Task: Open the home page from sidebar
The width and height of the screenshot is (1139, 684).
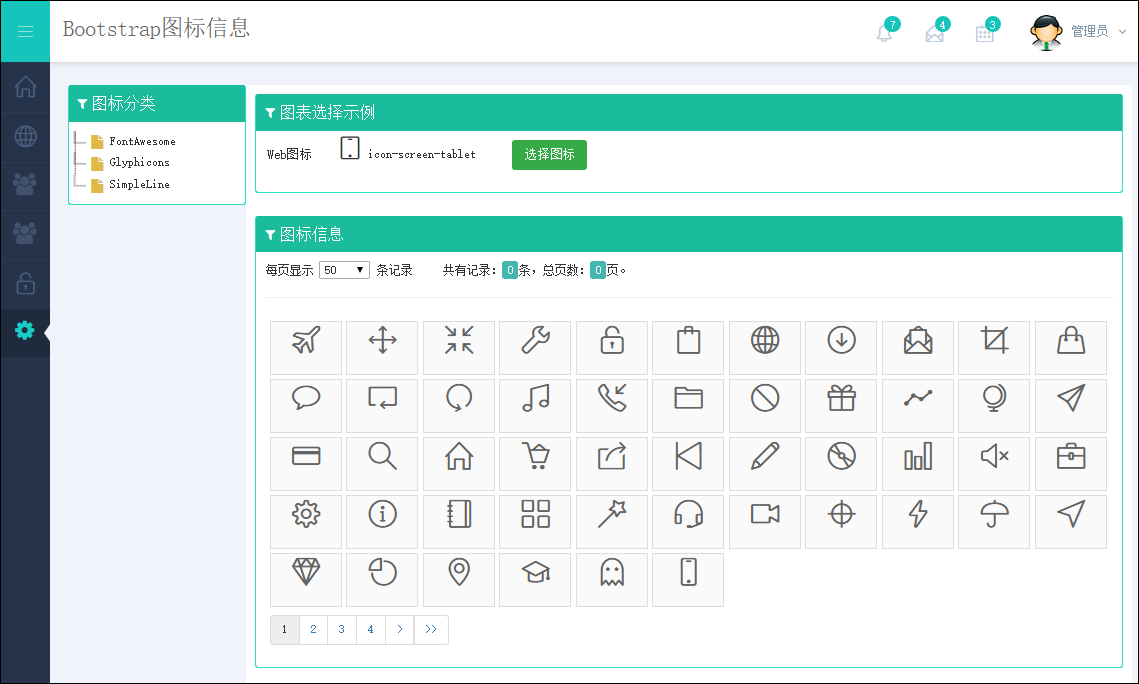Action: (25, 87)
